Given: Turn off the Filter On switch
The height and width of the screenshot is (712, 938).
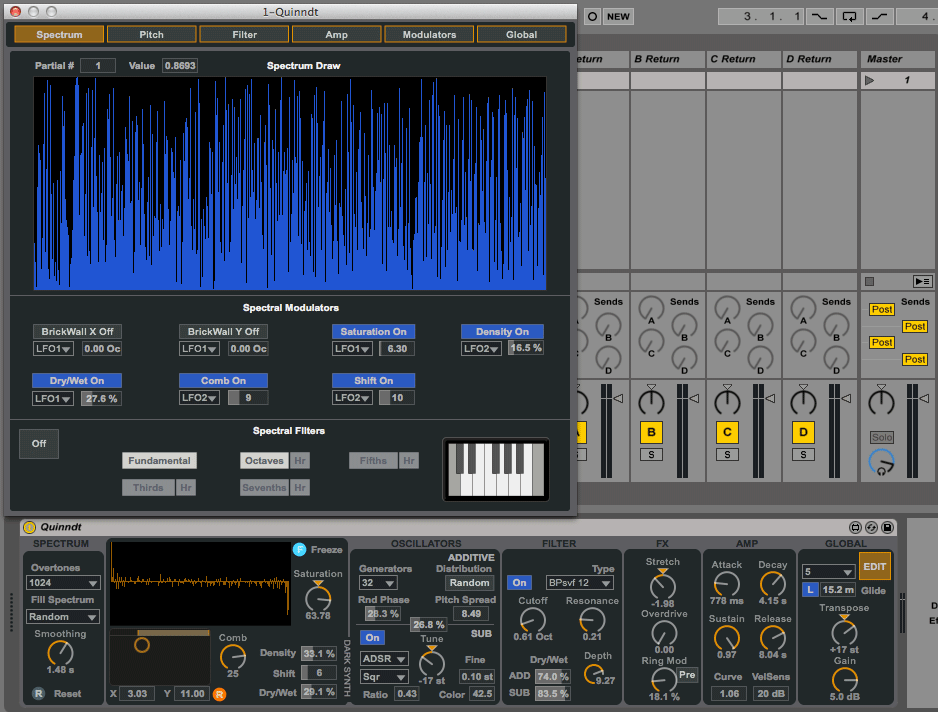Looking at the screenshot, I should coord(519,582).
